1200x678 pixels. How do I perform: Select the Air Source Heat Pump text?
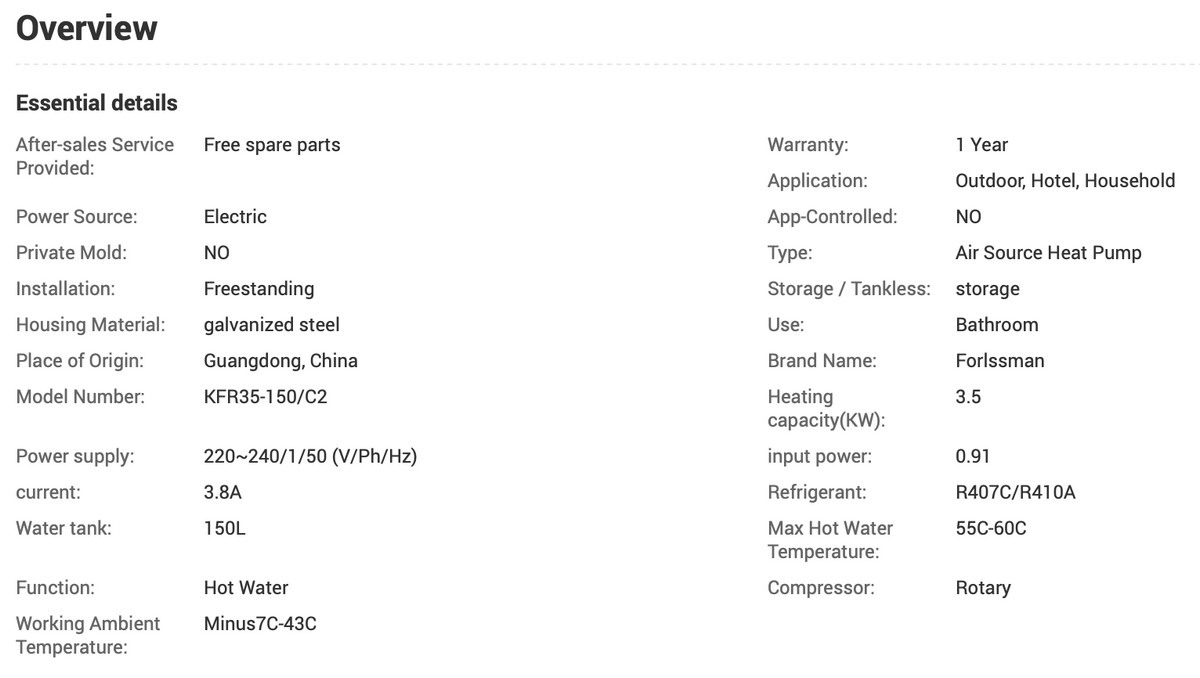pyautogui.click(x=1048, y=253)
